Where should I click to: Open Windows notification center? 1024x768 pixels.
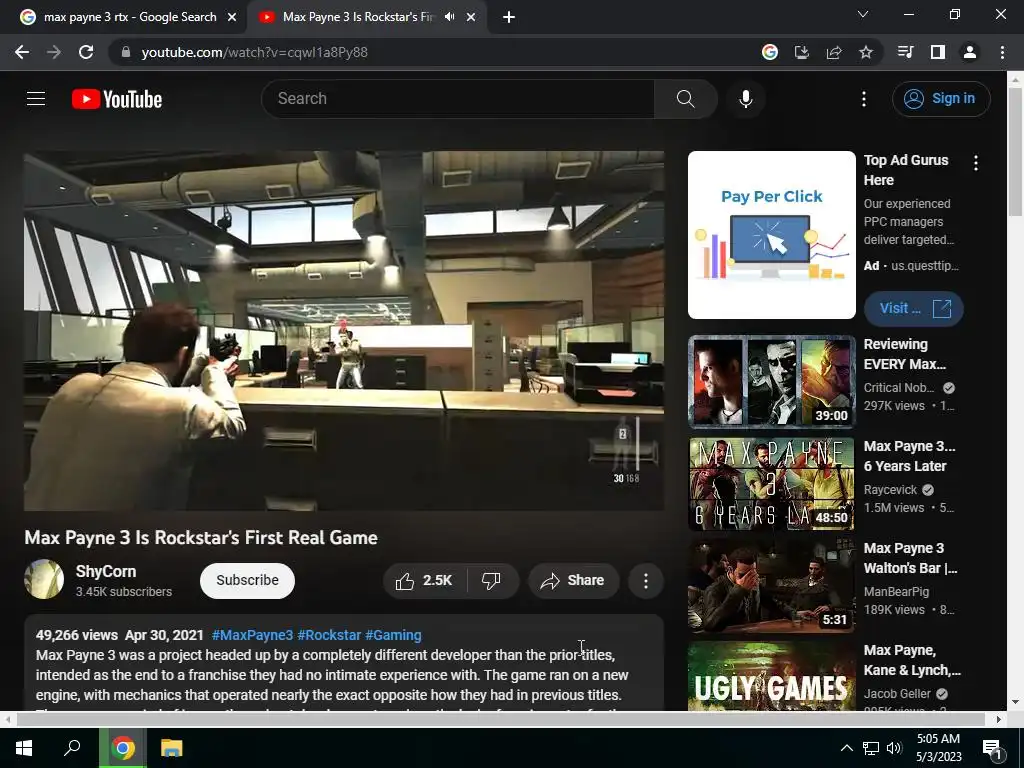[992, 748]
